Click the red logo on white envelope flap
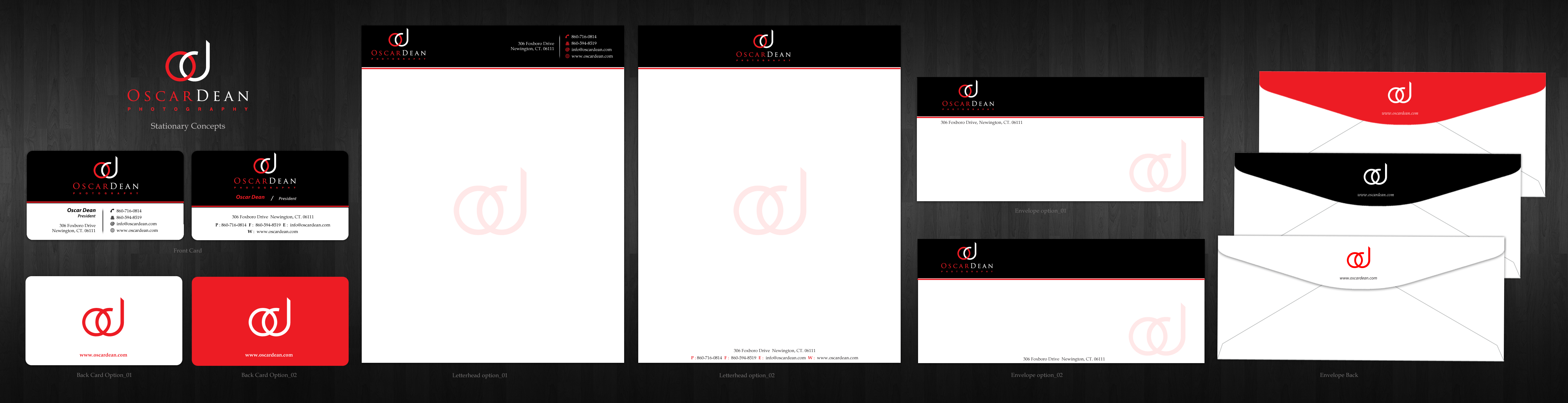This screenshot has width=1568, height=403. [1359, 258]
